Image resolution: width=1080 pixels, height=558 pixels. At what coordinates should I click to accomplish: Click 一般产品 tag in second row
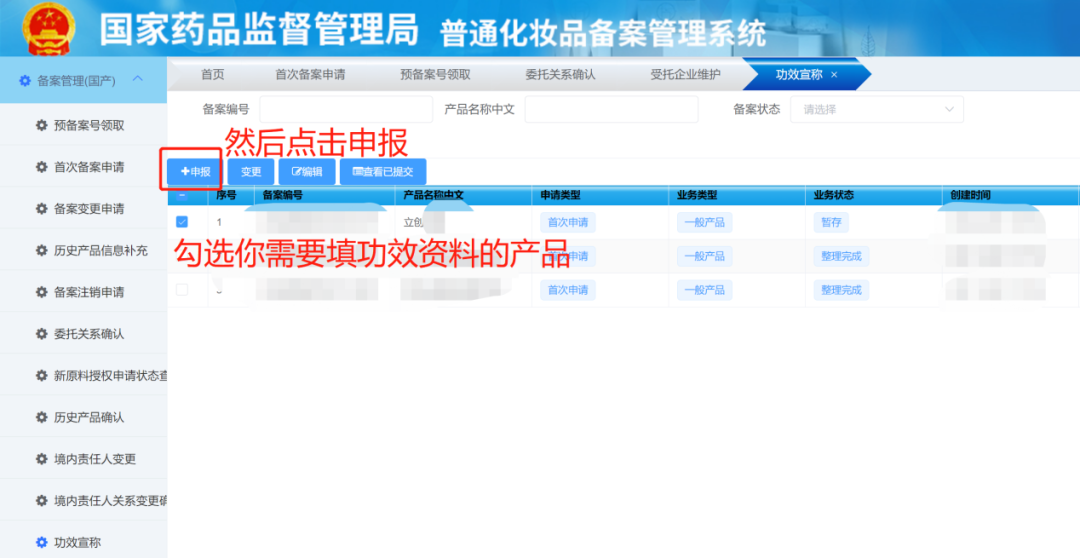click(704, 256)
